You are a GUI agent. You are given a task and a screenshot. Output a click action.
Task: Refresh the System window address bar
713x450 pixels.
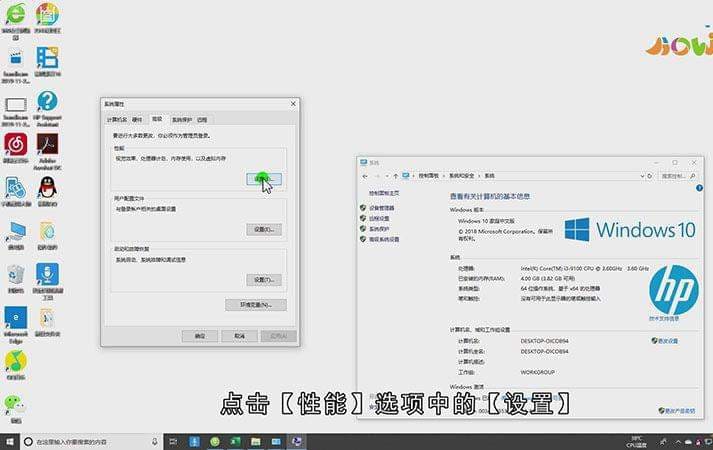point(650,176)
